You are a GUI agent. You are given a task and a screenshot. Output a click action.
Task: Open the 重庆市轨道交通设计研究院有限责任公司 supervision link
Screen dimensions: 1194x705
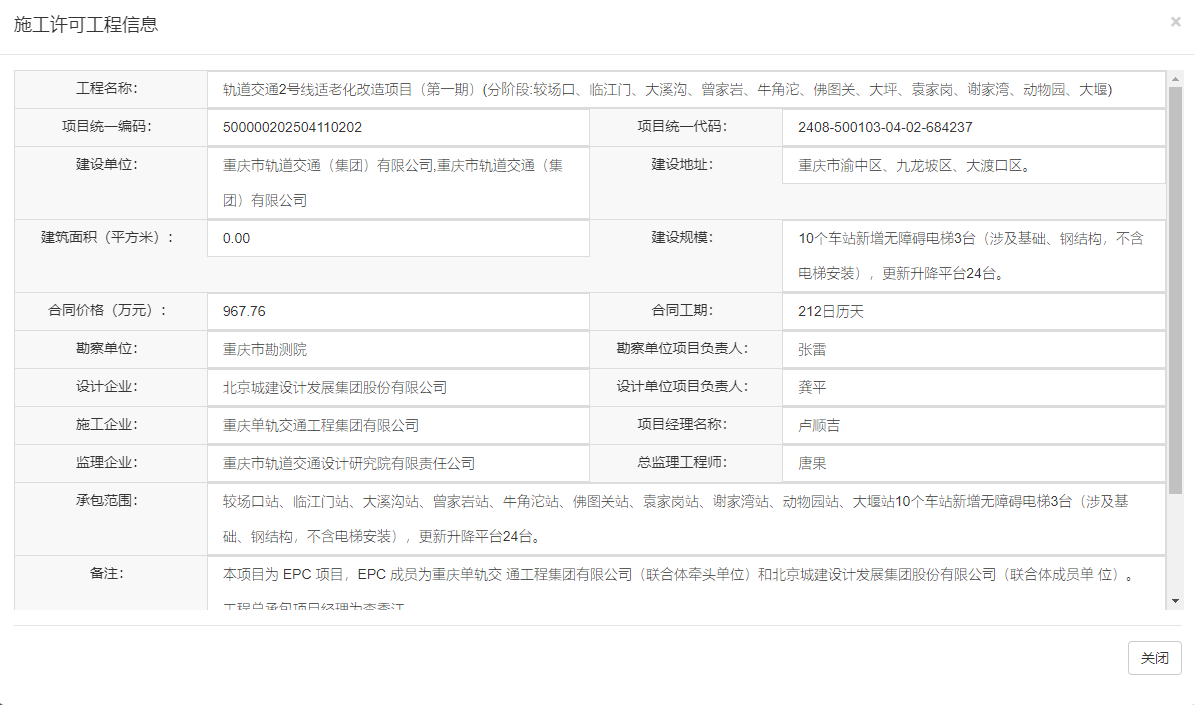coord(350,463)
